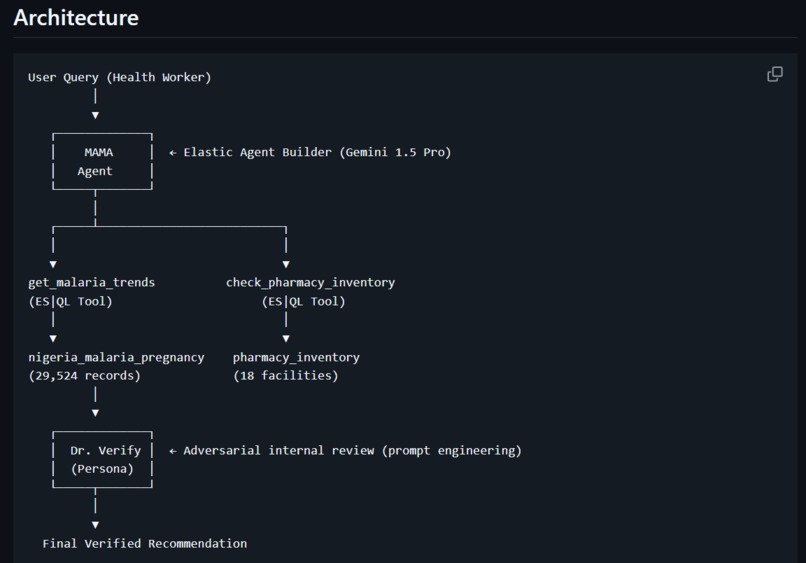
Task: Click '(ES|QL Tool)' under get_malaria_trends
Action: (x=70, y=301)
